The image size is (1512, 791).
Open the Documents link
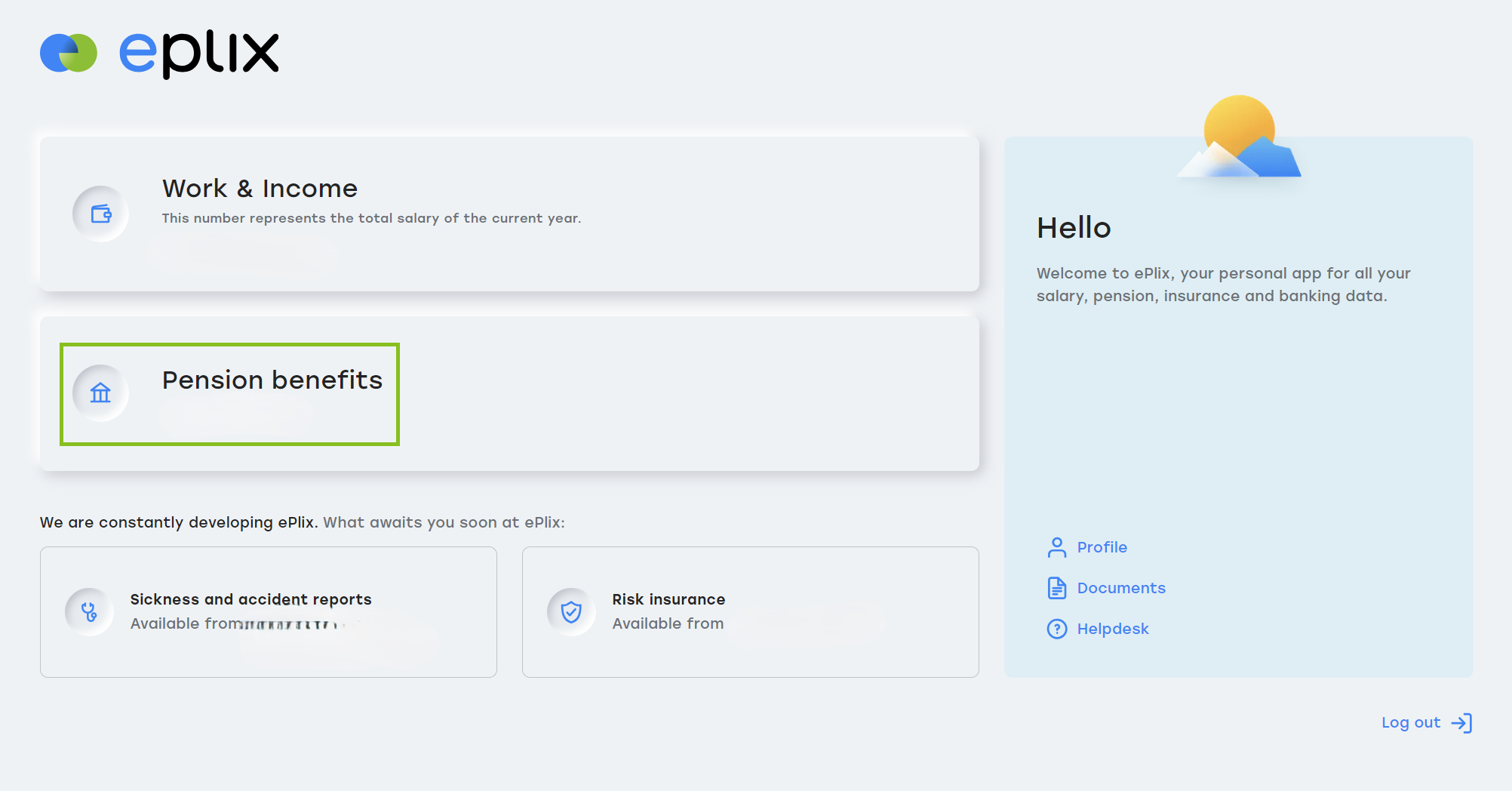[x=1120, y=588]
